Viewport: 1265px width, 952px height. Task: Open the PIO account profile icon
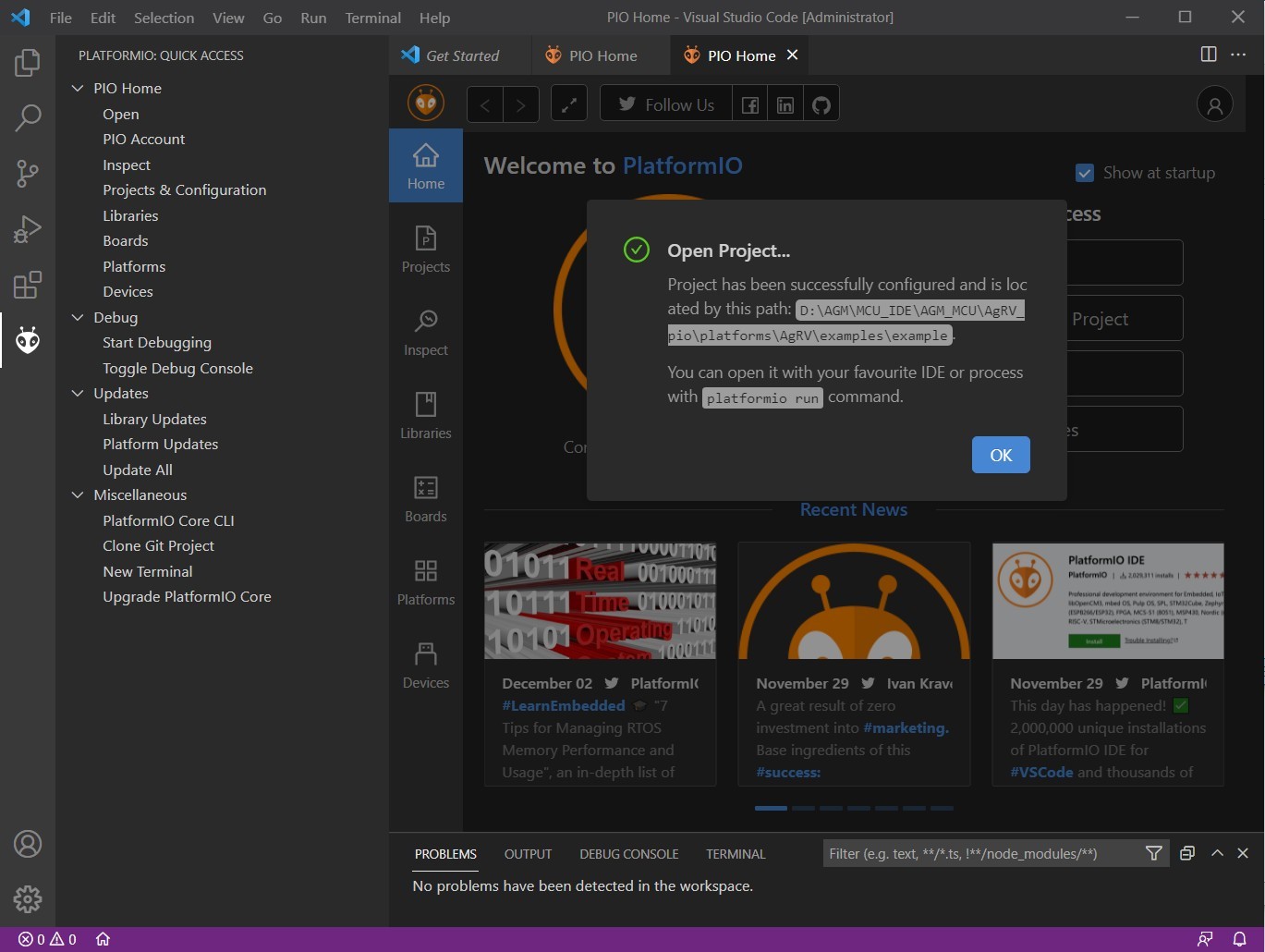coord(1215,104)
